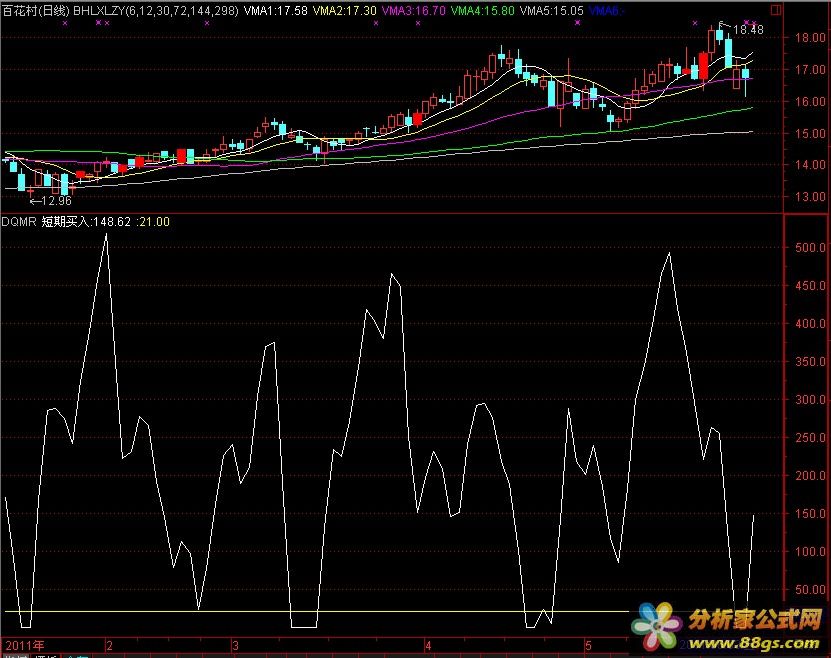Click the 17.00 price axis label
The width and height of the screenshot is (831, 658).
pos(810,69)
